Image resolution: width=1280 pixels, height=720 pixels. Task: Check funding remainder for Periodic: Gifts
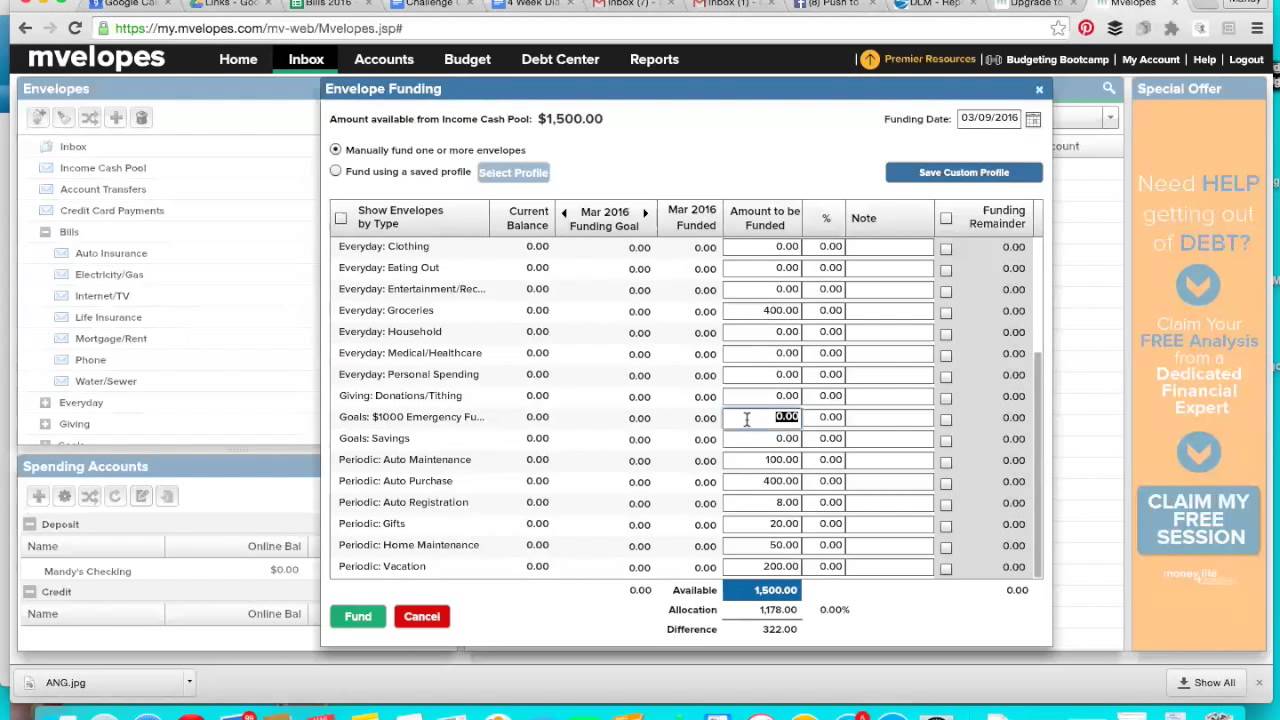pos(946,526)
